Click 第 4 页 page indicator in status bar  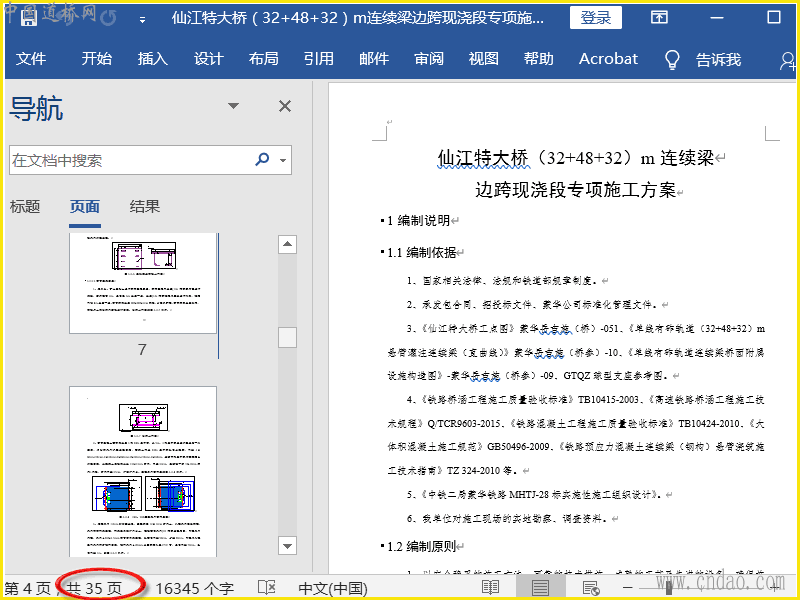pos(28,588)
